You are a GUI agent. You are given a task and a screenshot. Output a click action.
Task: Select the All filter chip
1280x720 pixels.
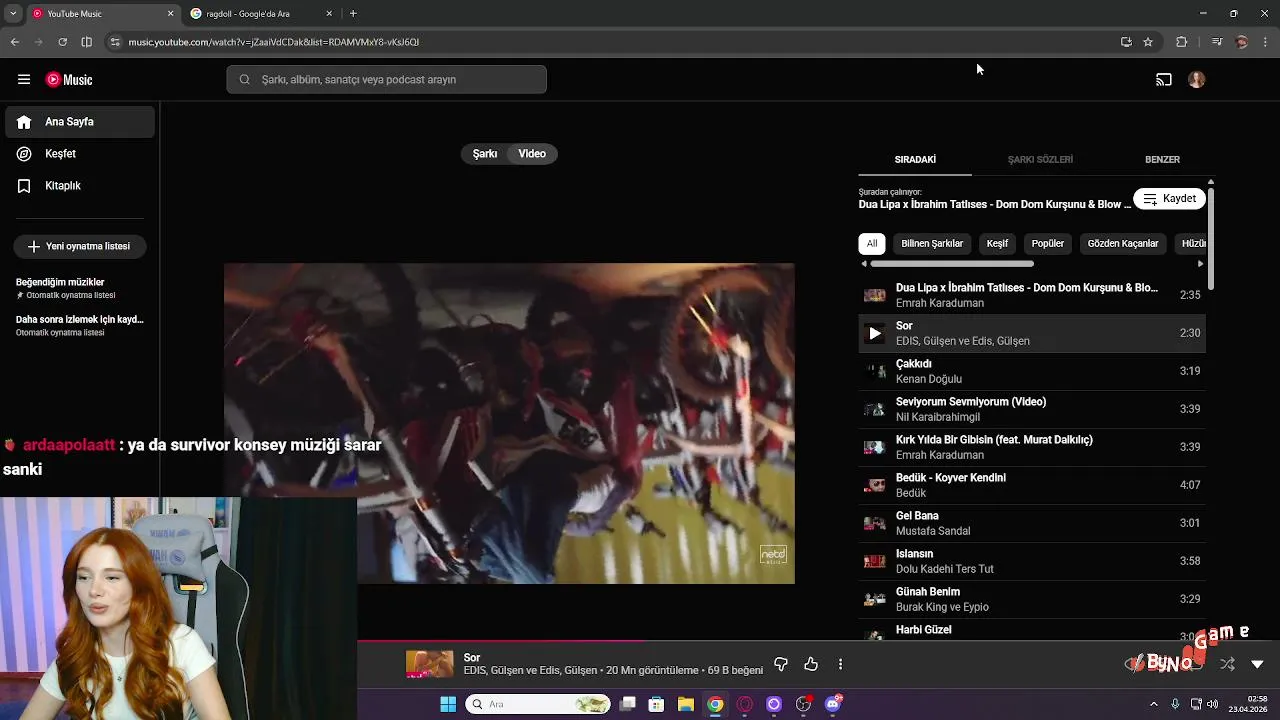(x=872, y=244)
